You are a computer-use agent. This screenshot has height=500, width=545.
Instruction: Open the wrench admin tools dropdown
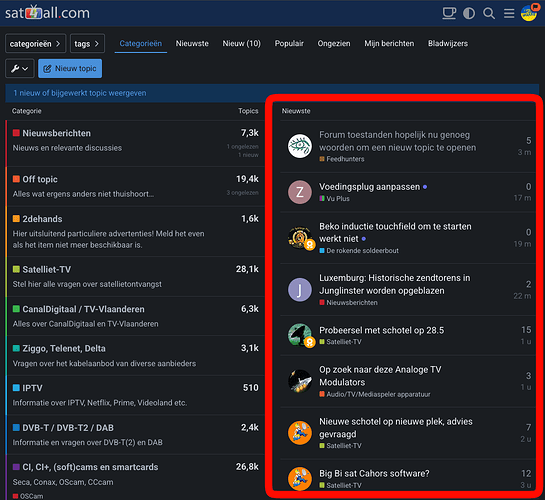tap(19, 68)
